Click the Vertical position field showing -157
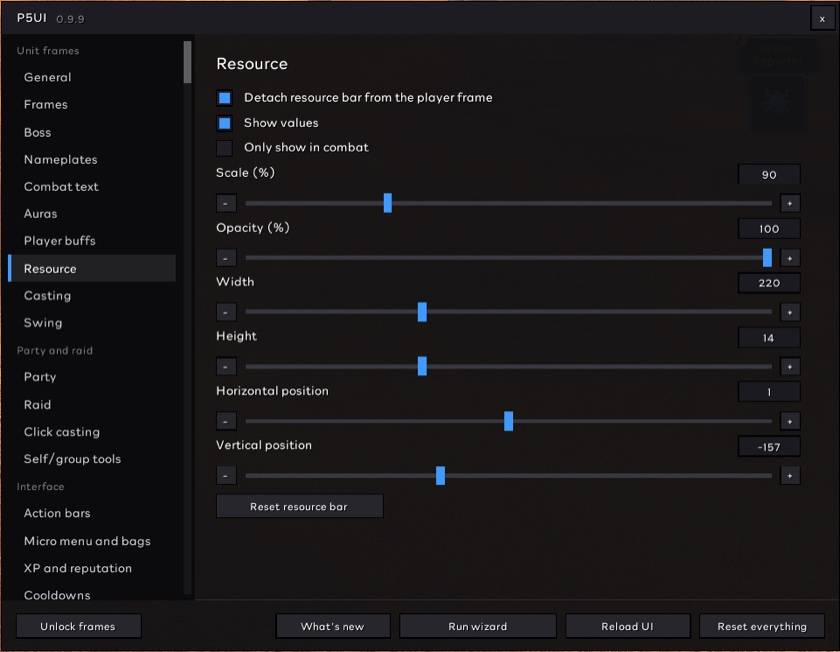Viewport: 840px width, 652px height. [x=769, y=447]
